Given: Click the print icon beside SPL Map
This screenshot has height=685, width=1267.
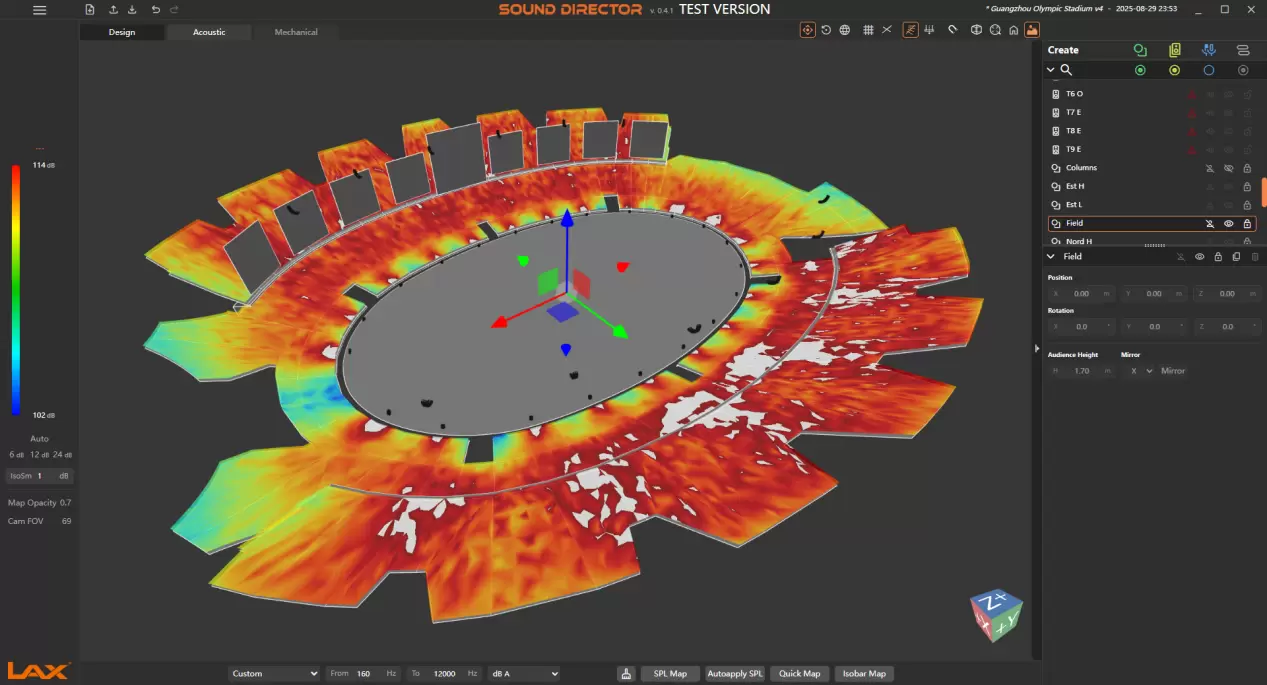Looking at the screenshot, I should click(x=626, y=674).
